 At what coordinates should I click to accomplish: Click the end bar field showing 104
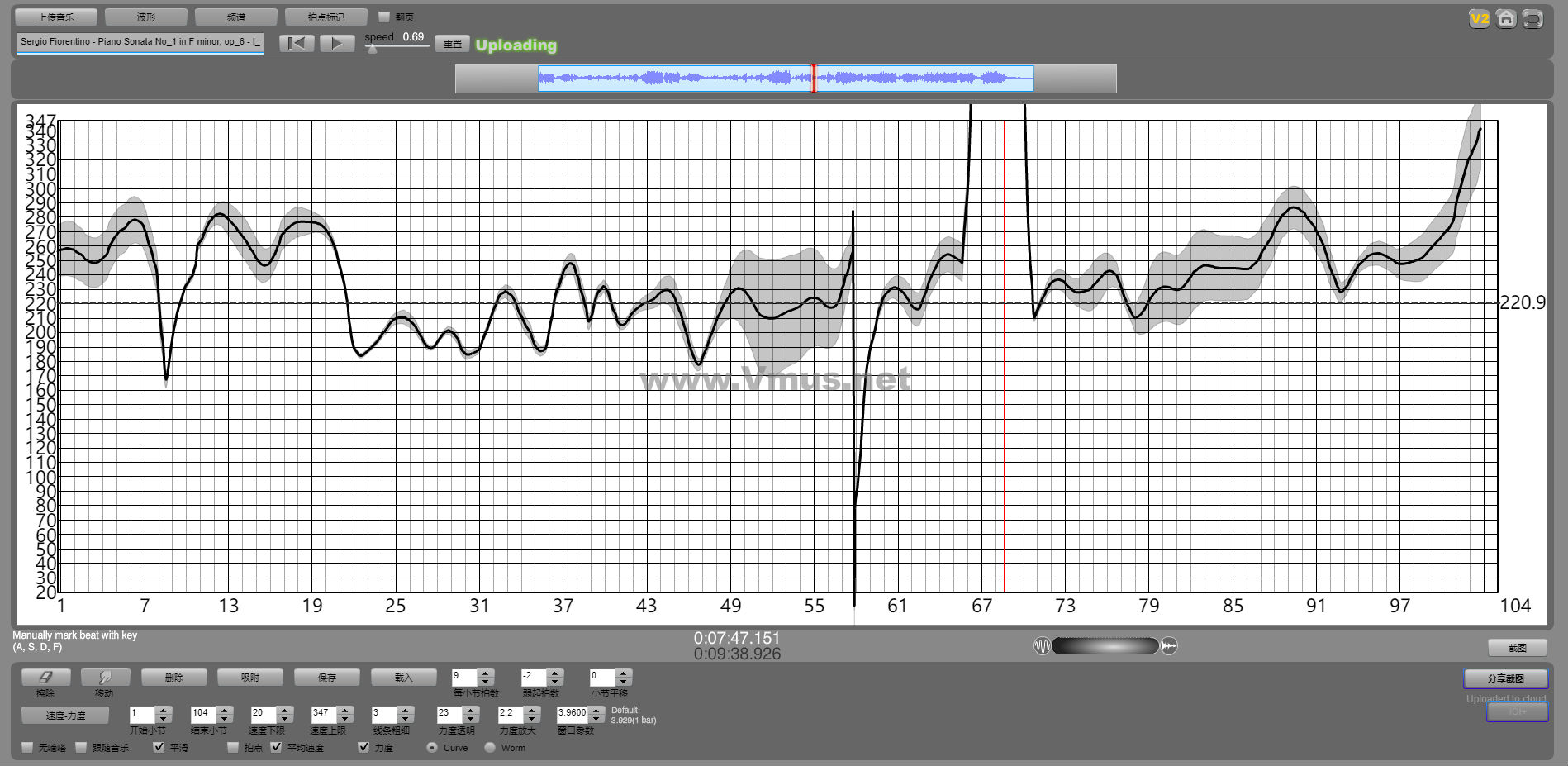pyautogui.click(x=204, y=714)
